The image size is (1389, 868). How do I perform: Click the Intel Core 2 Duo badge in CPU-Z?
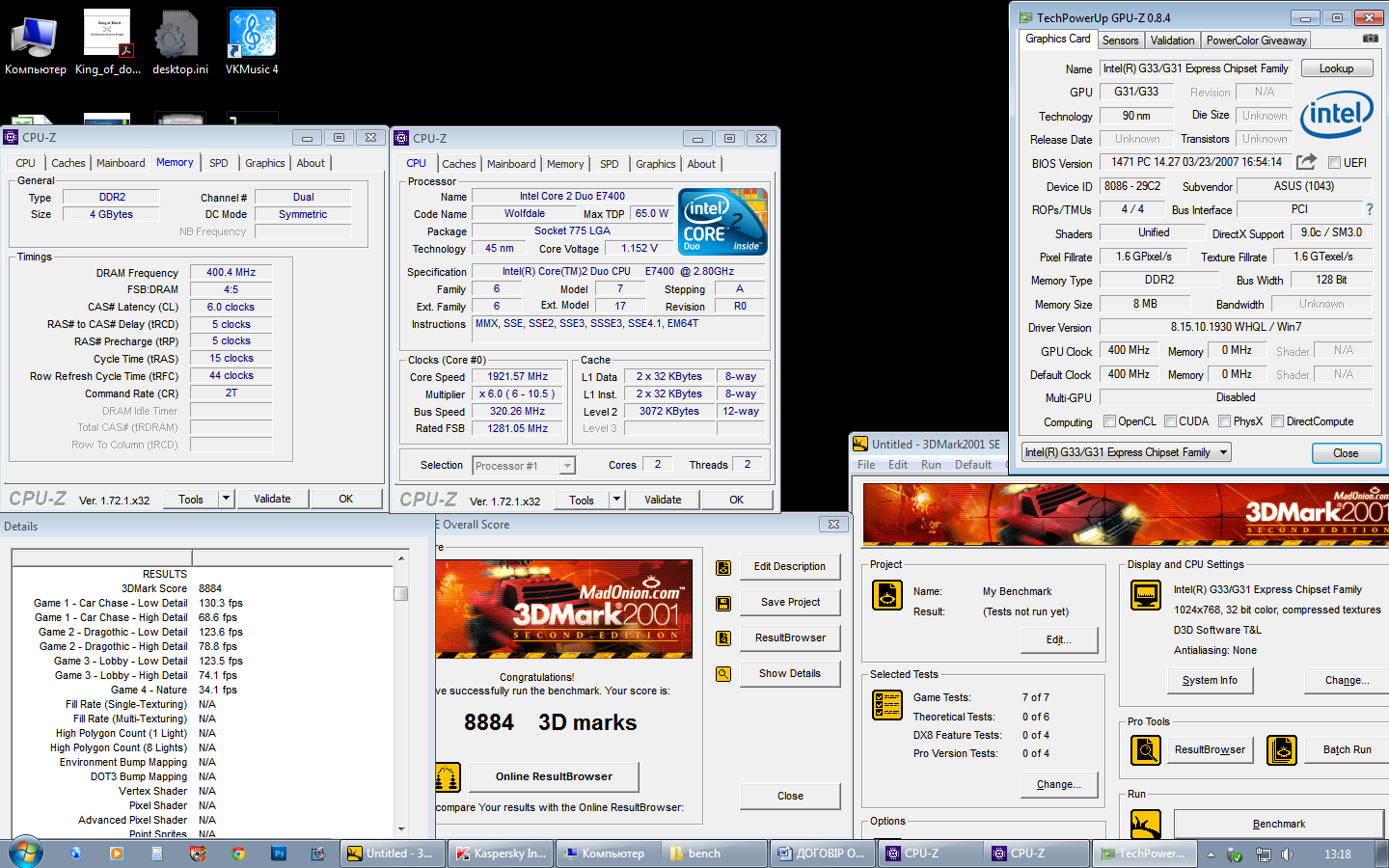point(723,222)
